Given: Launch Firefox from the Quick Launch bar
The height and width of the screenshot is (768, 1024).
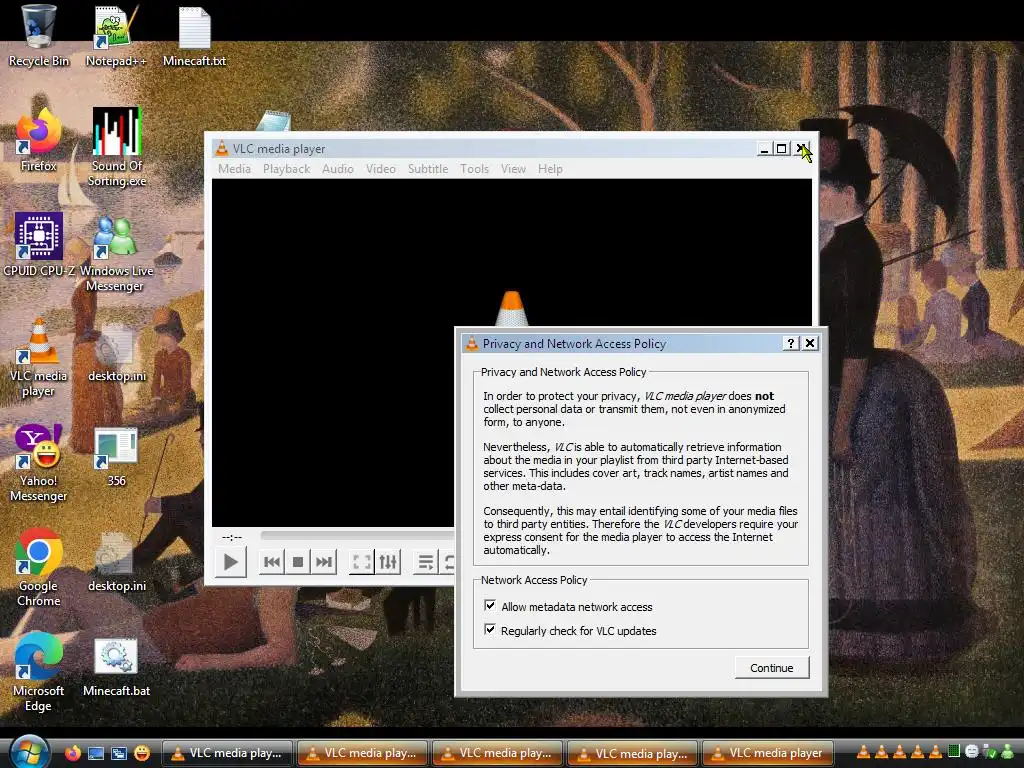Looking at the screenshot, I should click(72, 753).
